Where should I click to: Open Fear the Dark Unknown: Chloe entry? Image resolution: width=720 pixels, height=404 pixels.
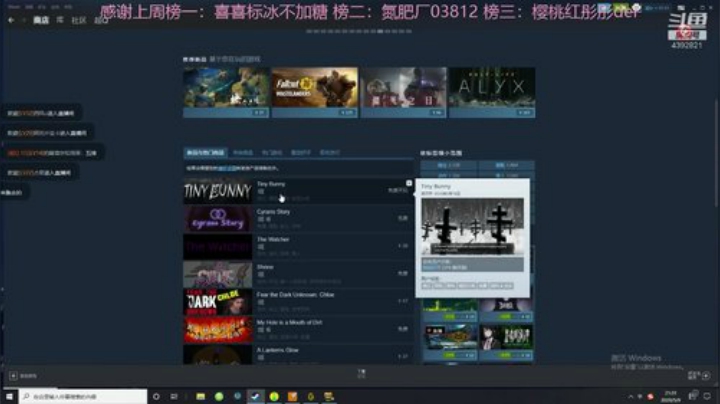point(298,302)
